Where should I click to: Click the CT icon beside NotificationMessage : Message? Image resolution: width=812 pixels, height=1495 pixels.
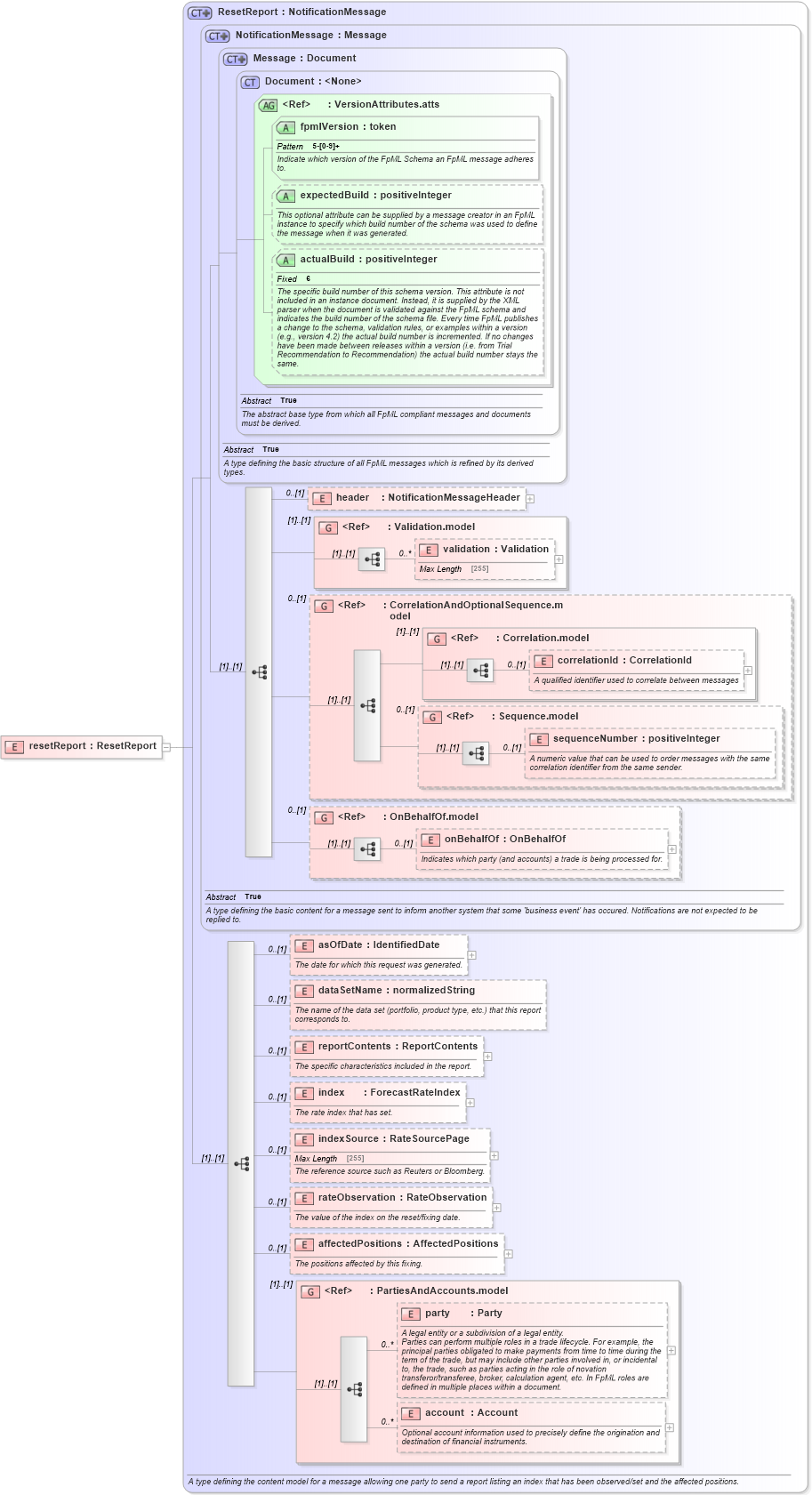tap(218, 36)
